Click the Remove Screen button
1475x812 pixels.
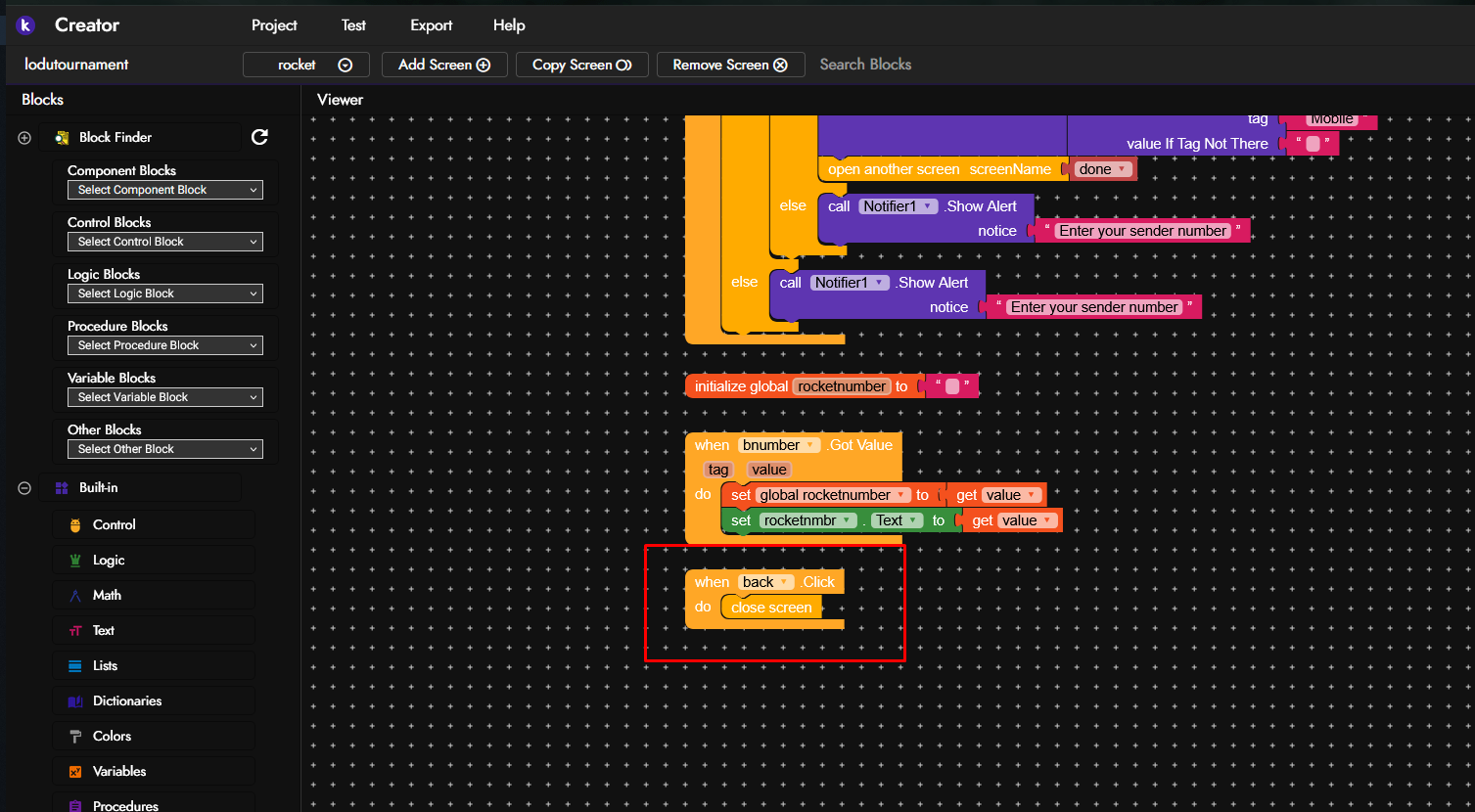[730, 65]
